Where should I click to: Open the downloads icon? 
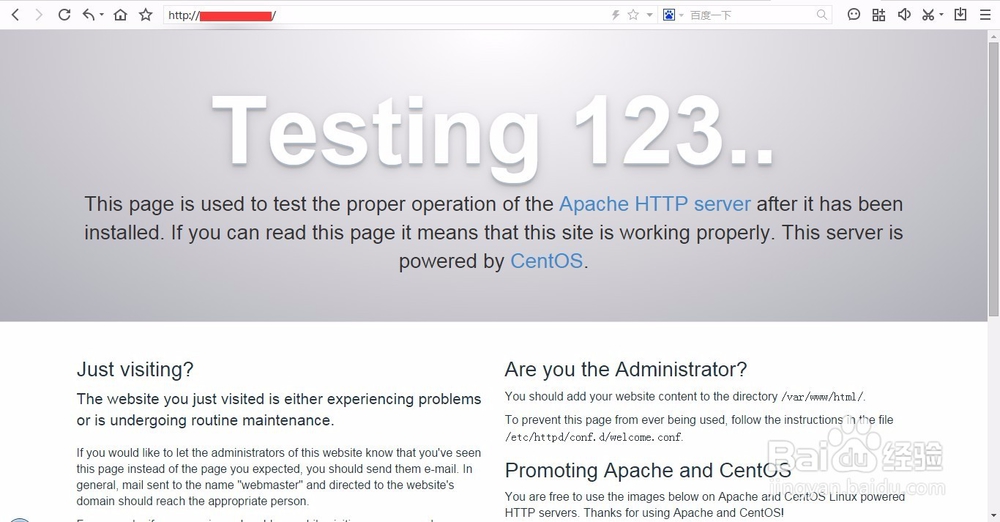coord(960,14)
